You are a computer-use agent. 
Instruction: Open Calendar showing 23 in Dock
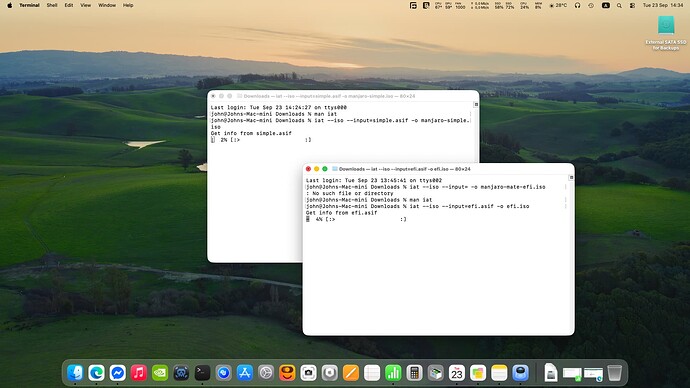pos(457,373)
